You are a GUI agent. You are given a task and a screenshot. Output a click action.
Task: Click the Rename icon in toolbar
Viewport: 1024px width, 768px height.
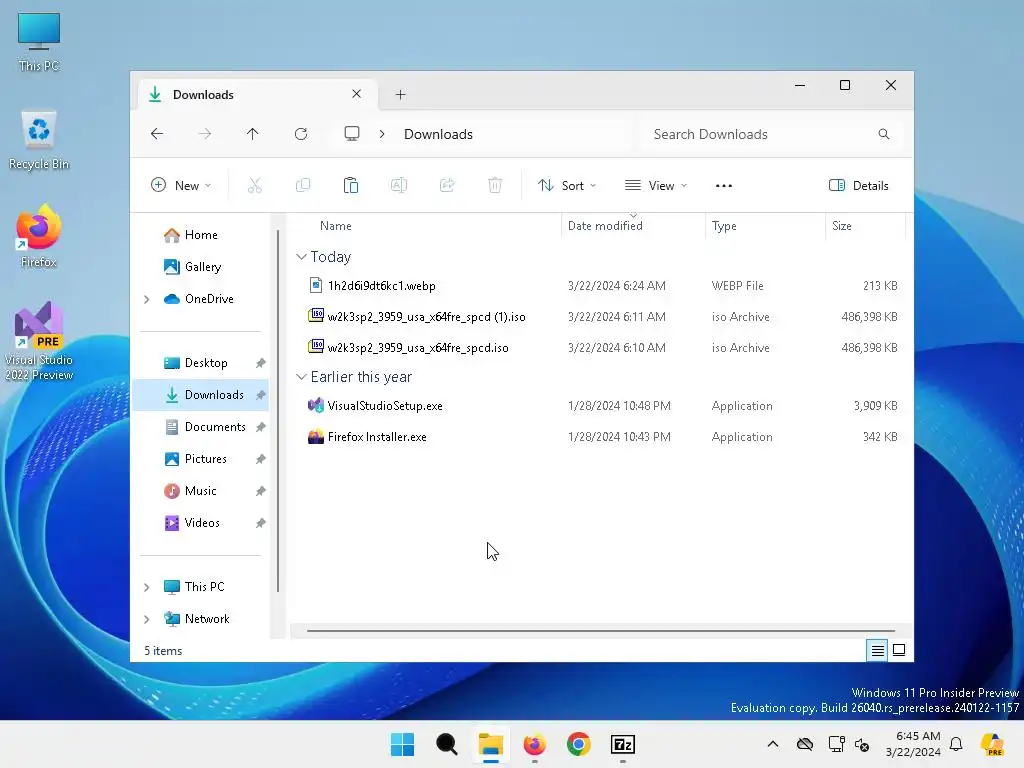tap(399, 185)
